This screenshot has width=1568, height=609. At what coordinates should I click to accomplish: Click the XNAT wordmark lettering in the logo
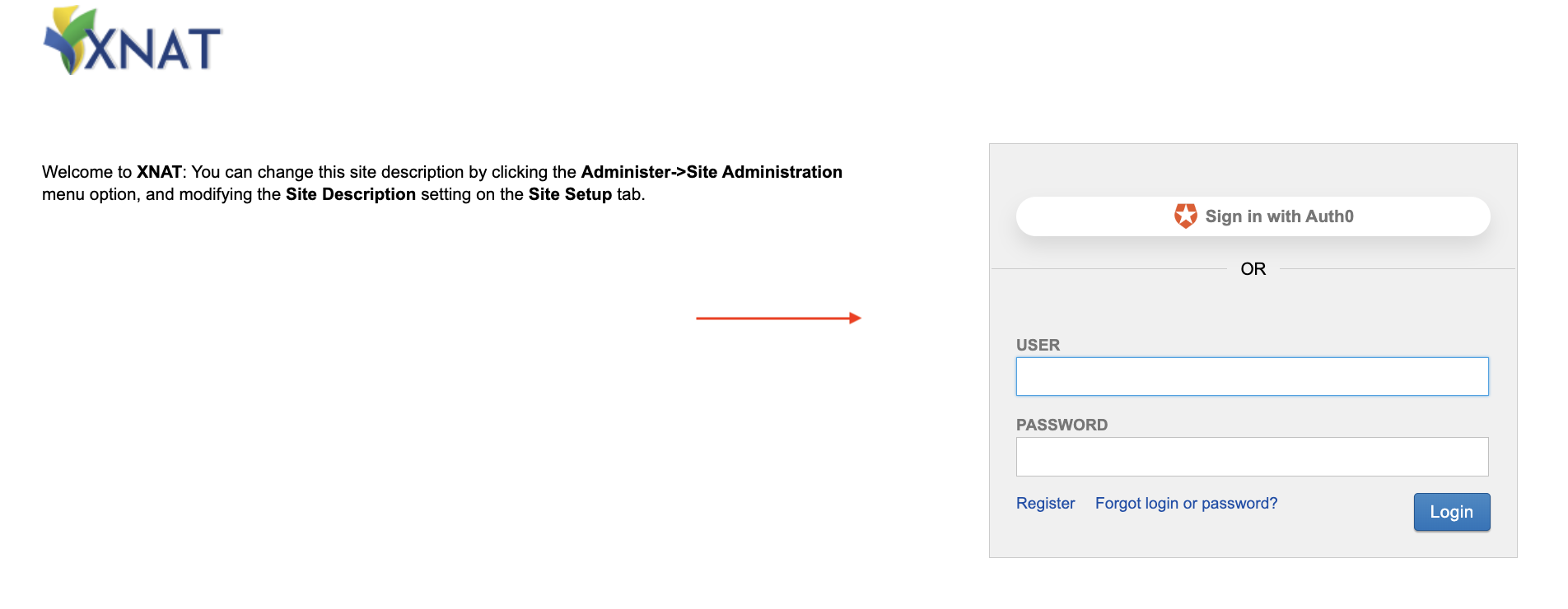click(x=153, y=49)
